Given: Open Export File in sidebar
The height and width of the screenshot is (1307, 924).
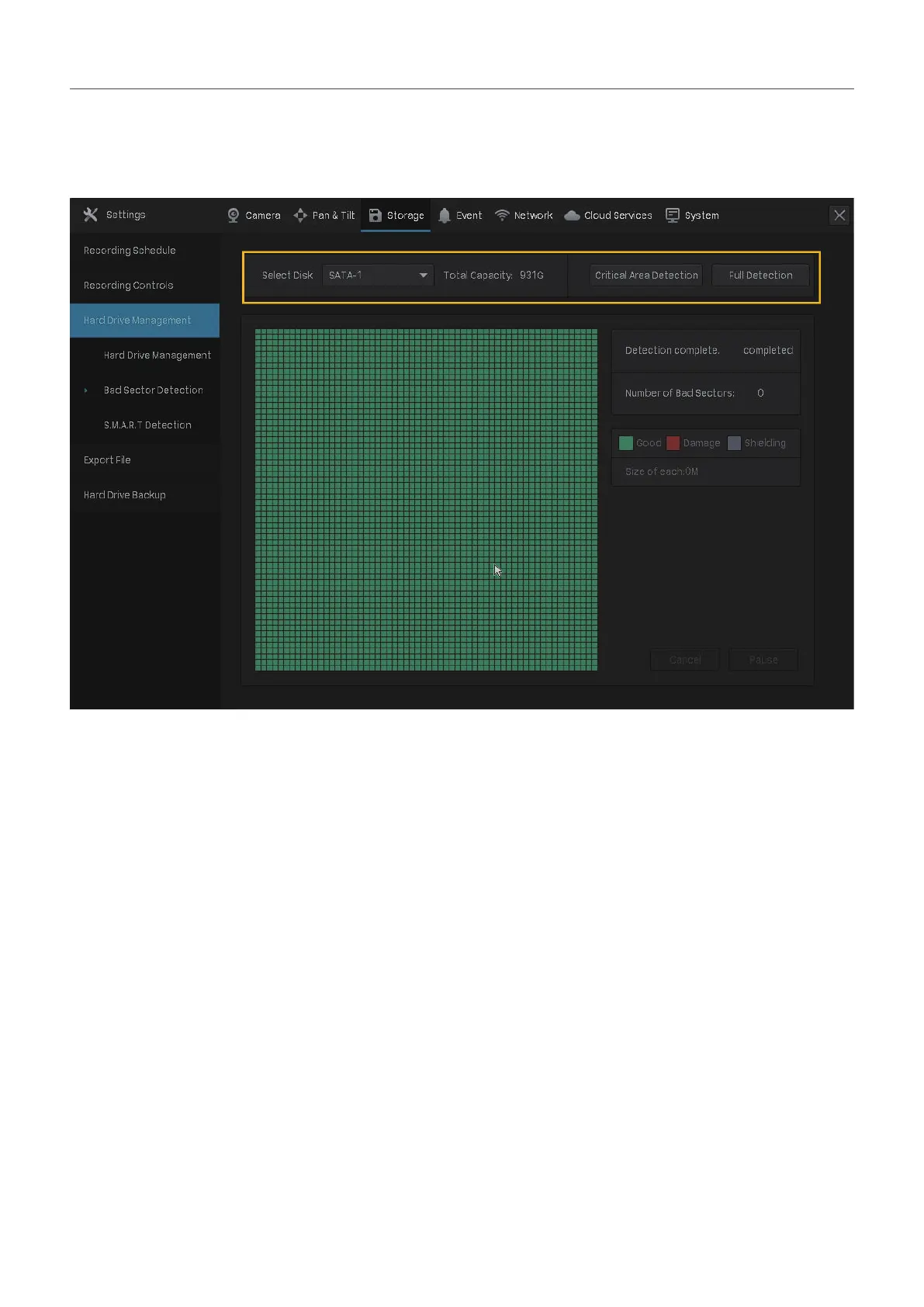Looking at the screenshot, I should click(145, 460).
